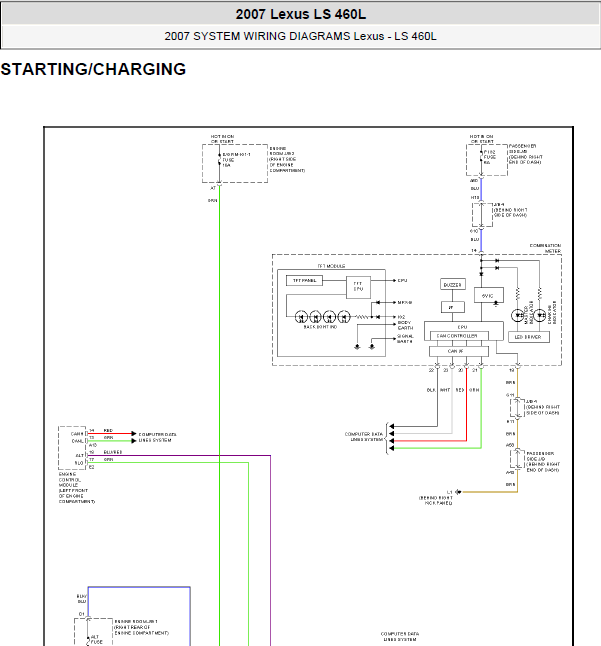Click the CANL terminal label

(x=77, y=441)
